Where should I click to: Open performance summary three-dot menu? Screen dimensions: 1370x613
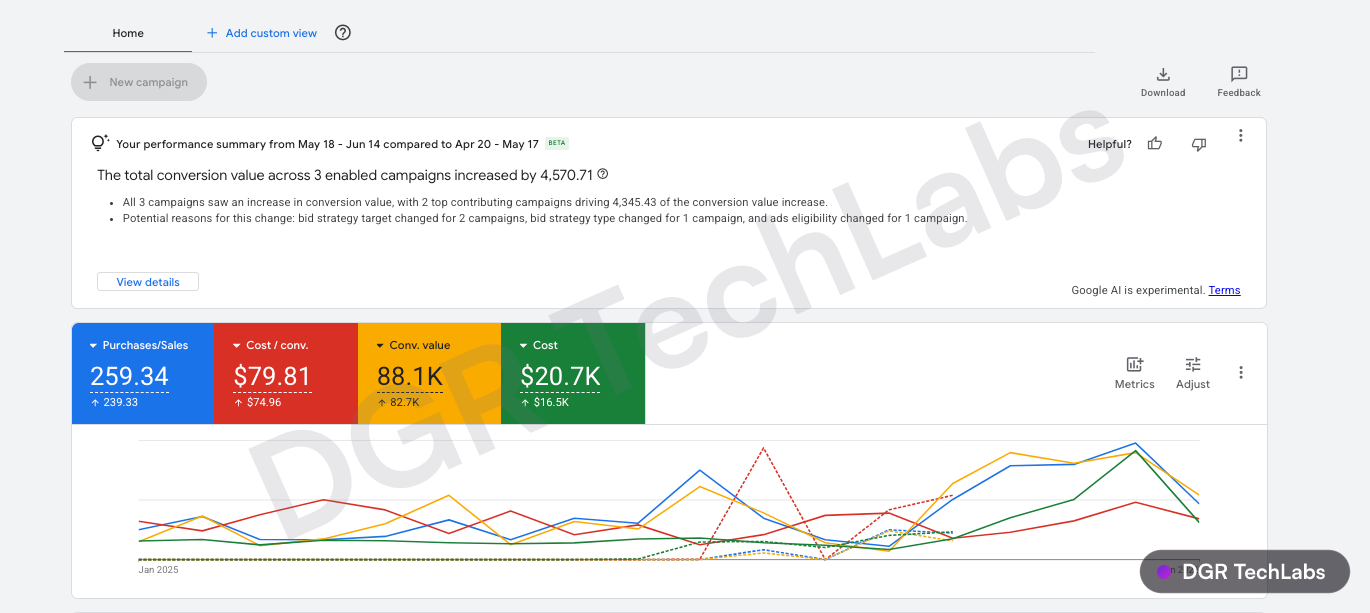[1241, 136]
